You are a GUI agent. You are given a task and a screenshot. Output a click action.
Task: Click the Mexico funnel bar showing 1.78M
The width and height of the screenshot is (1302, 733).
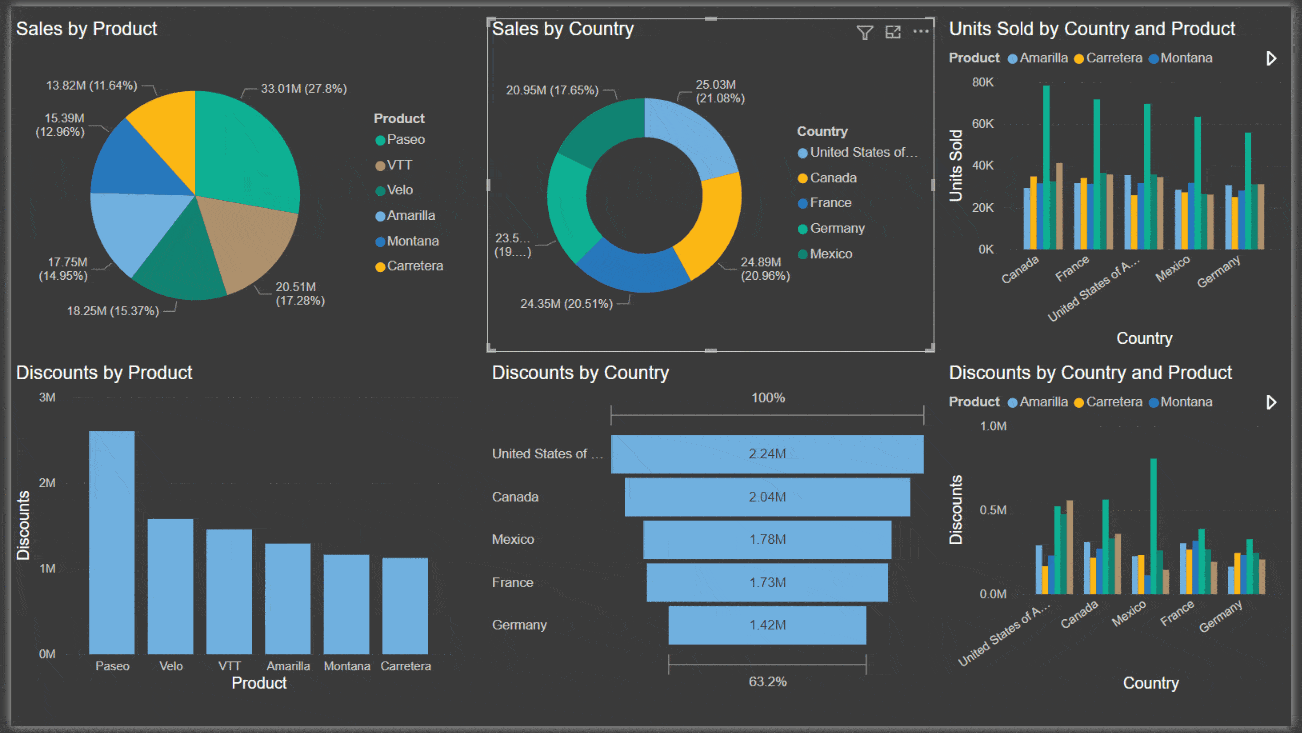(x=767, y=540)
